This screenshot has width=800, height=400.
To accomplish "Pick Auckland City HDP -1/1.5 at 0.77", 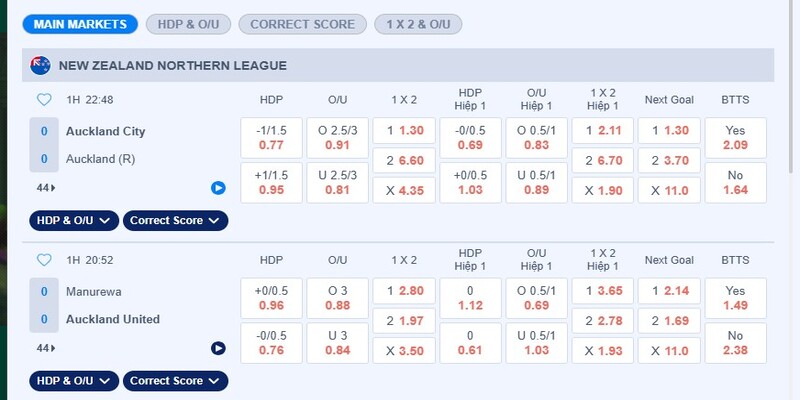I will [272, 138].
